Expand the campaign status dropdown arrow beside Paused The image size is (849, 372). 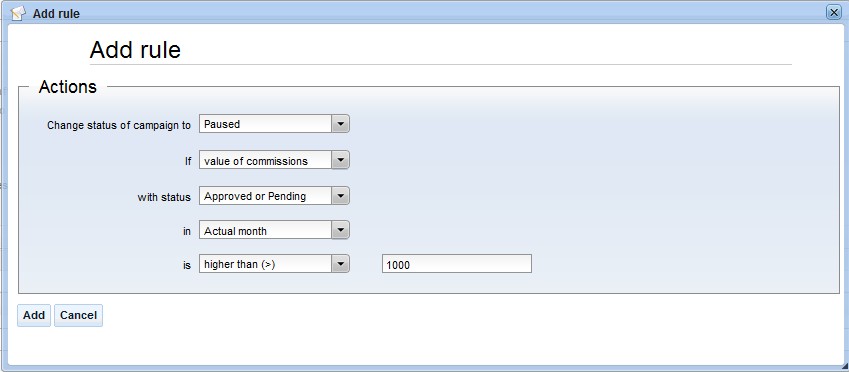point(340,124)
